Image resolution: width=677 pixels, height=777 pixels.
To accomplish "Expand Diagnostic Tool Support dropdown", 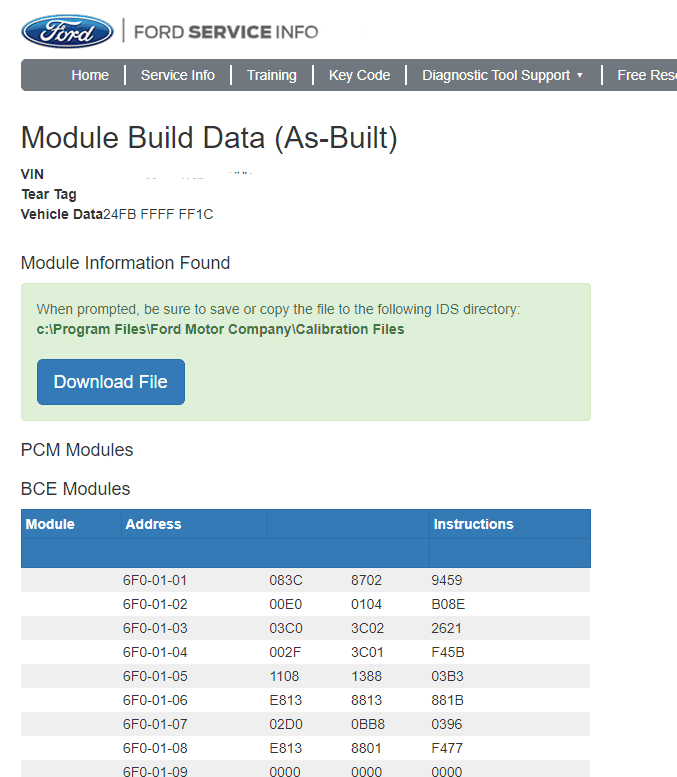I will (x=502, y=75).
